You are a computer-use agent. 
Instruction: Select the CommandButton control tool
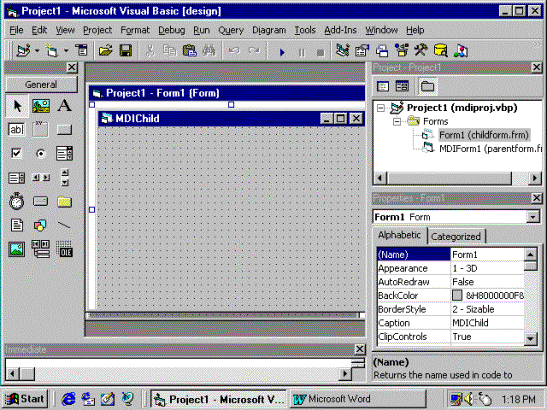65,130
